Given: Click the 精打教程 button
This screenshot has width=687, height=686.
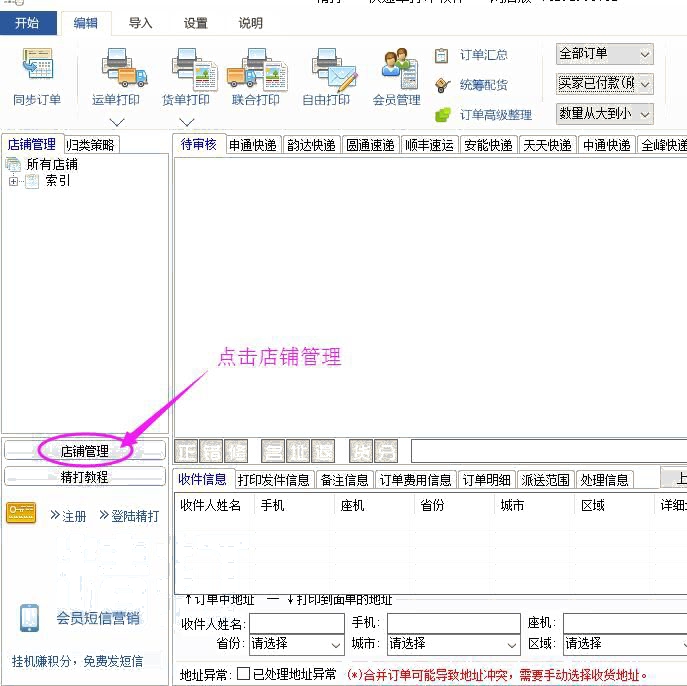Looking at the screenshot, I should click(x=85, y=477).
